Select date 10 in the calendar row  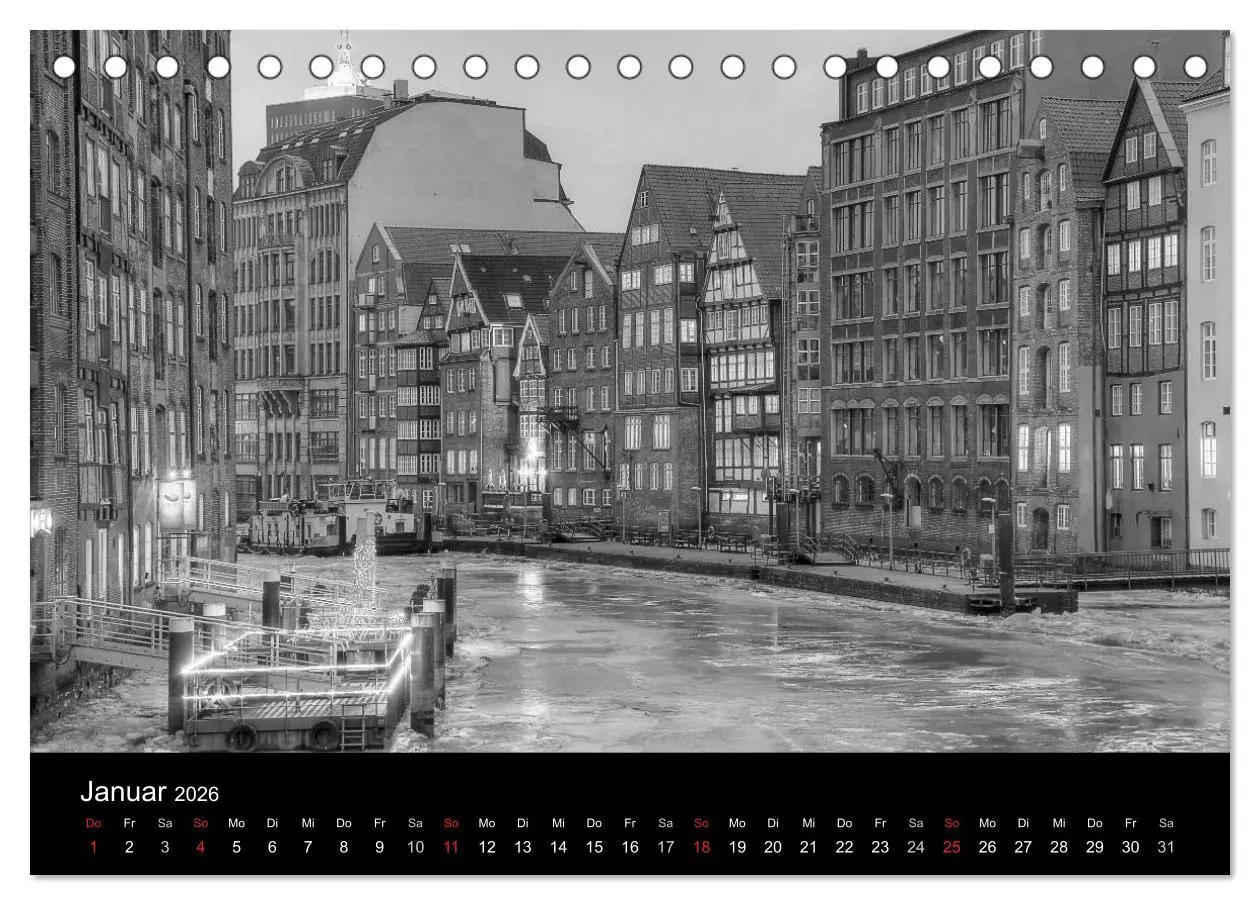pos(415,847)
